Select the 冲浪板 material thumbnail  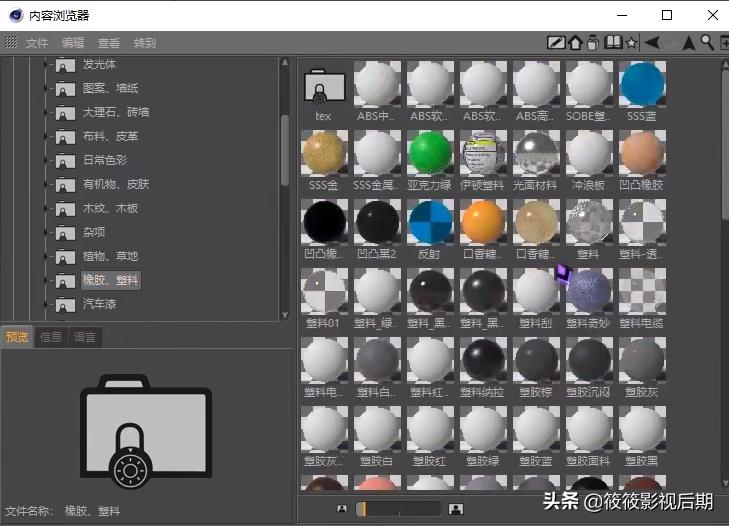point(589,153)
